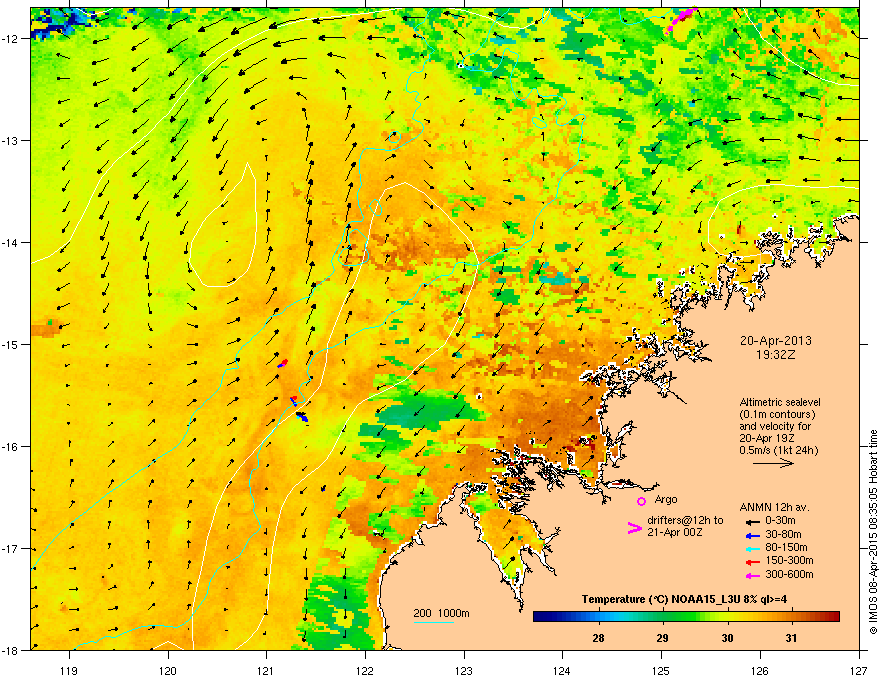This screenshot has width=880, height=680.
Task: Click the '0.5m/s (1kt 24h)' text
Action: [x=778, y=450]
